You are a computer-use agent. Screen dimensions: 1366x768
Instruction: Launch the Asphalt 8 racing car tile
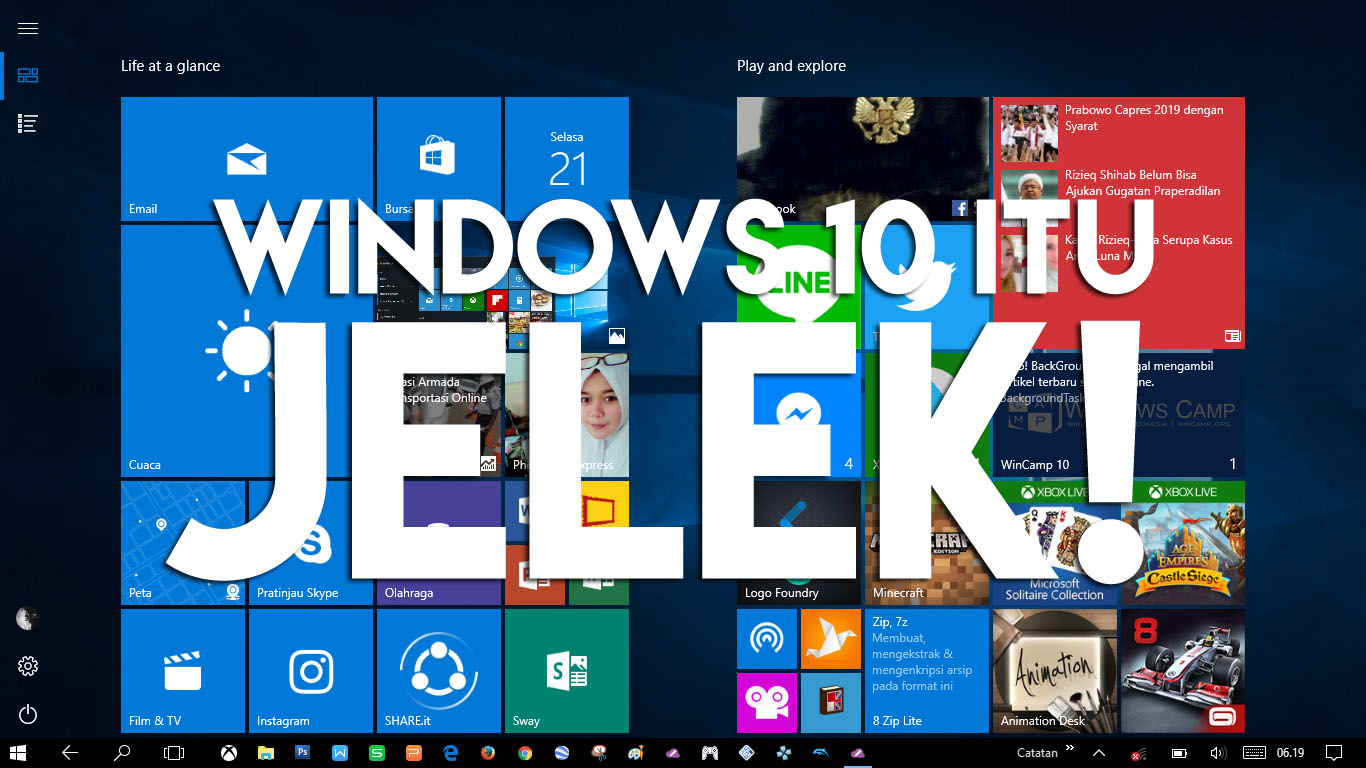point(1183,671)
